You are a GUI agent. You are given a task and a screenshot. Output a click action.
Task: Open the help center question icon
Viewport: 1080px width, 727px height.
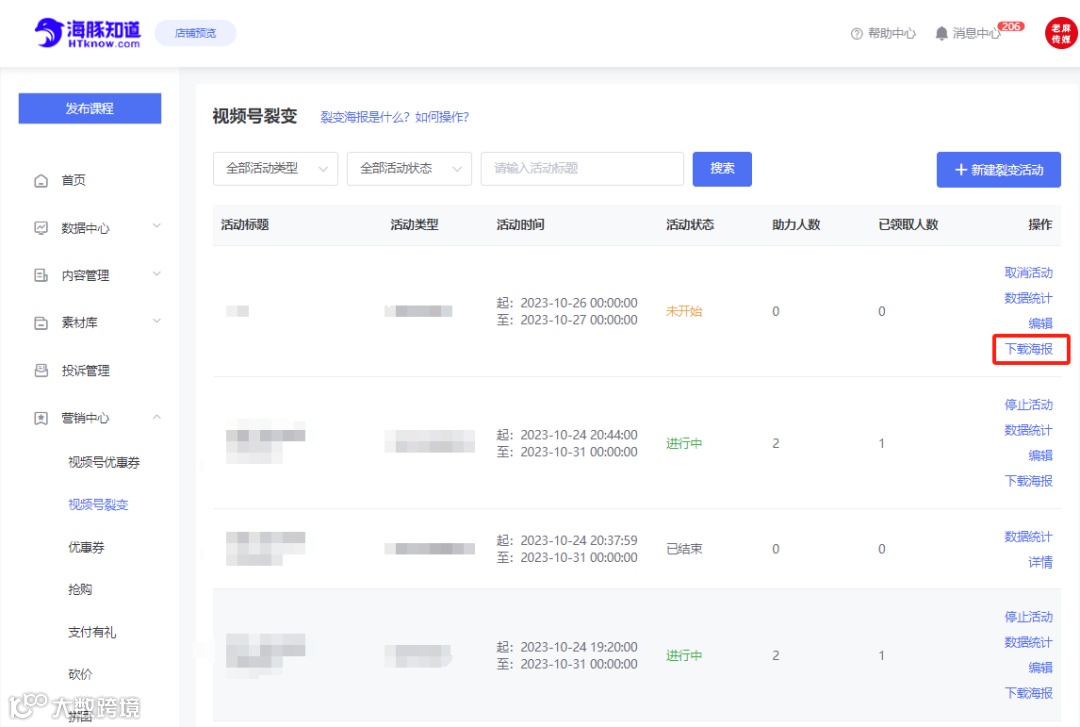[856, 34]
